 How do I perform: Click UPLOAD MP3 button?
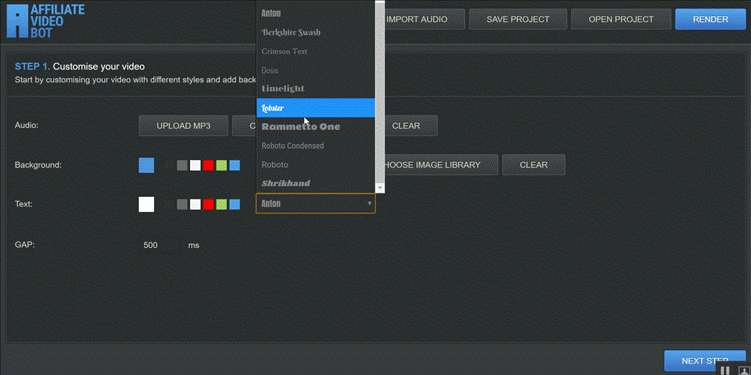coord(183,126)
